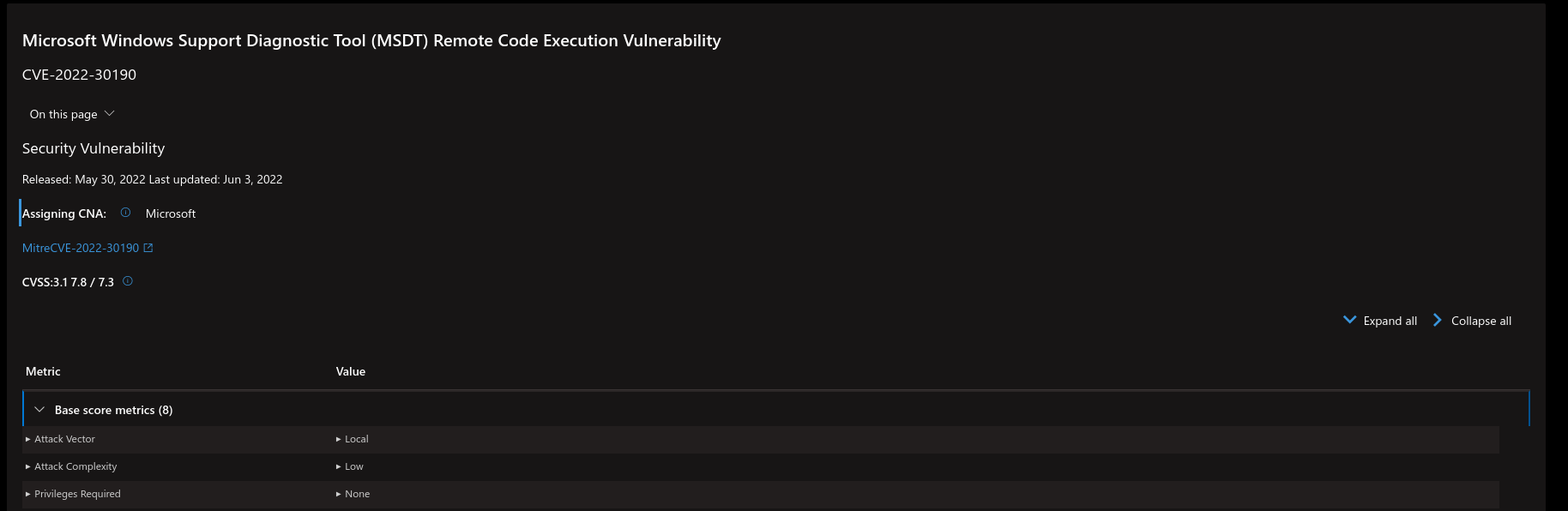Click the info icon next to Assigning CNA
The image size is (1568, 511).
[x=125, y=213]
